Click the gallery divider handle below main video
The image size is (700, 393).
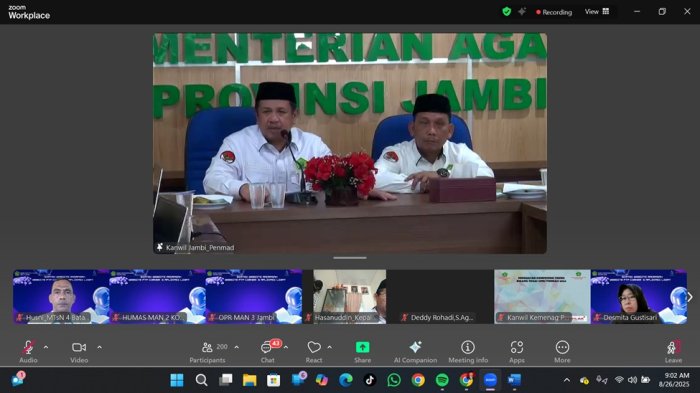(x=350, y=258)
